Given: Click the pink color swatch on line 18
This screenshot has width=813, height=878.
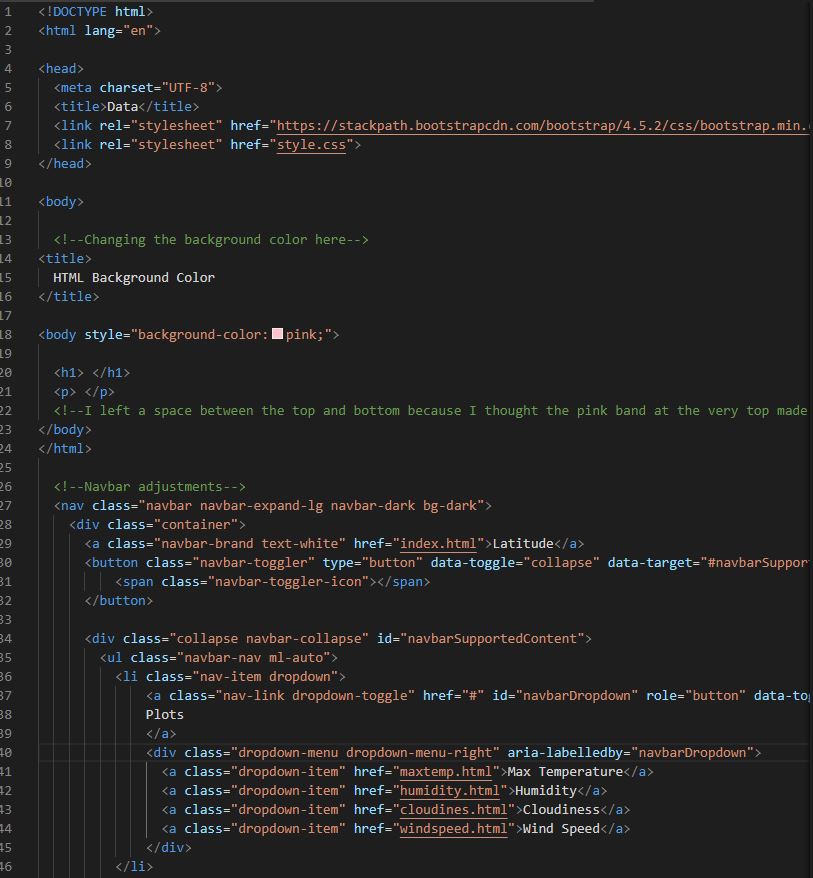Looking at the screenshot, I should 277,334.
